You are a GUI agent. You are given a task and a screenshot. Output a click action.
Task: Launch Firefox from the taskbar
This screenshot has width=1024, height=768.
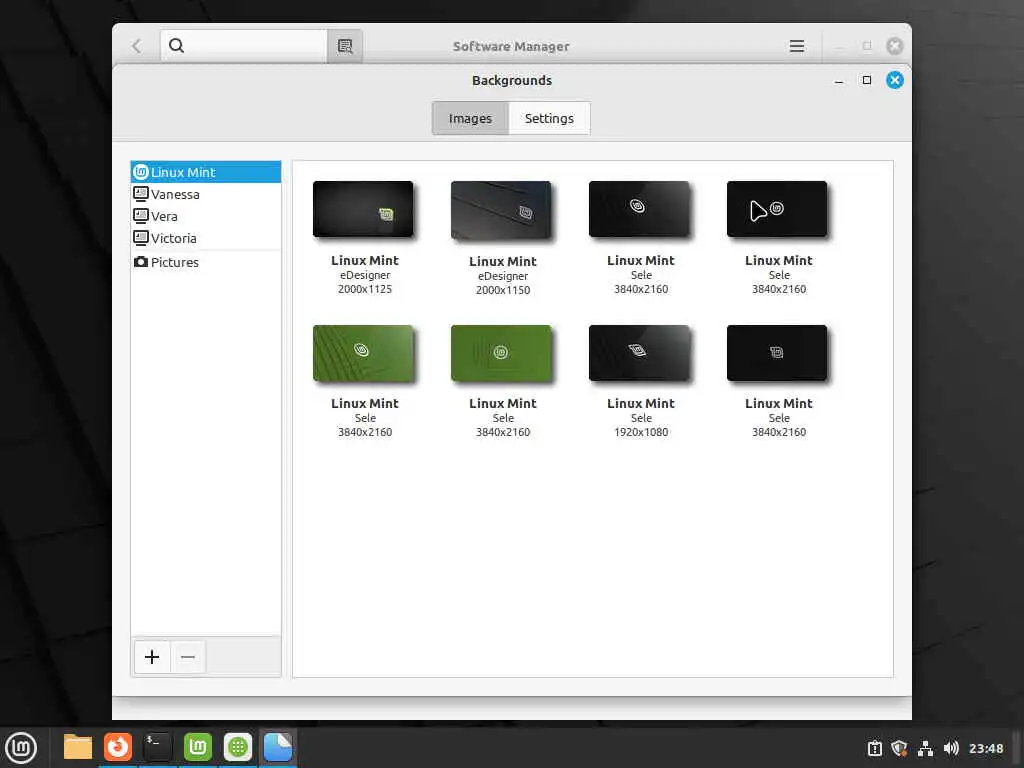point(118,747)
